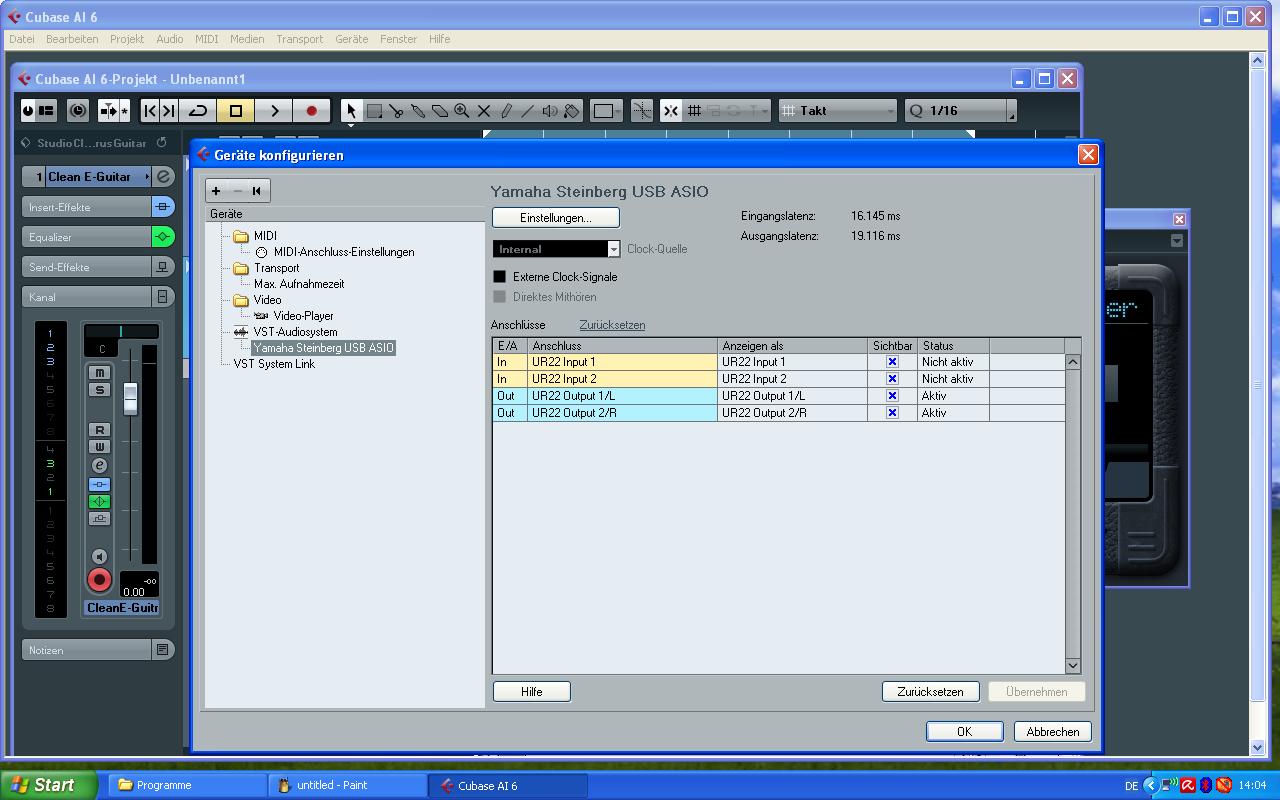
Task: Toggle Externe Clock-Signale checkbox
Action: [500, 277]
